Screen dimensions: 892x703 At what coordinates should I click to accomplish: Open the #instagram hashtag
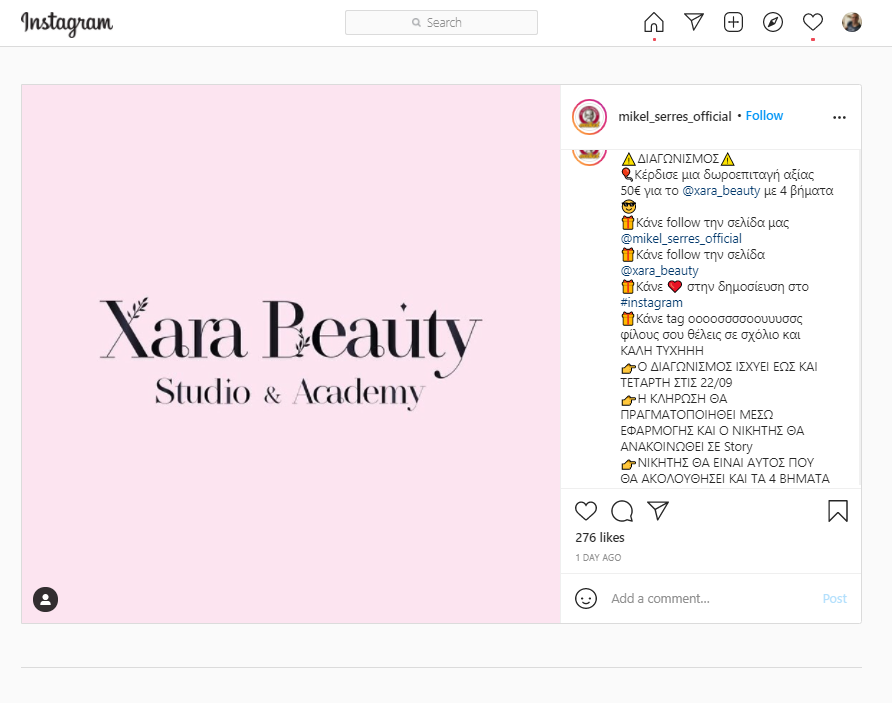pos(651,303)
